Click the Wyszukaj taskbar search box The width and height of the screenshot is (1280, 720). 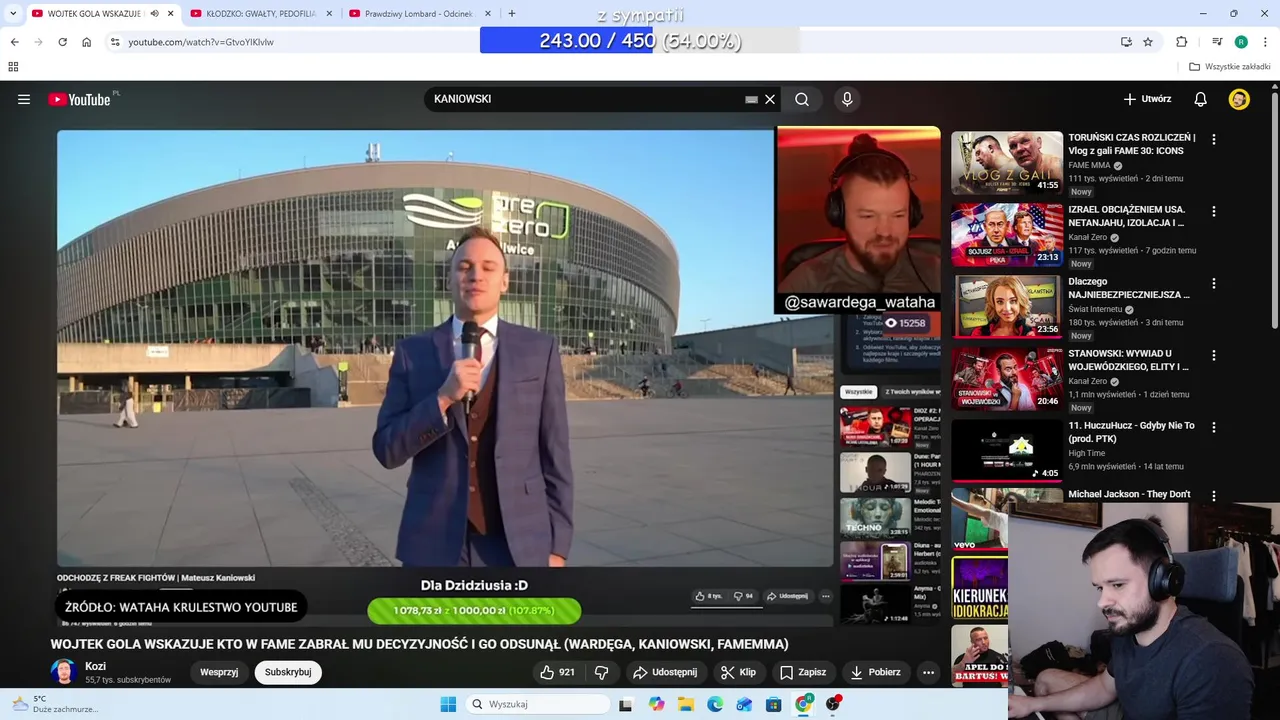tap(538, 704)
